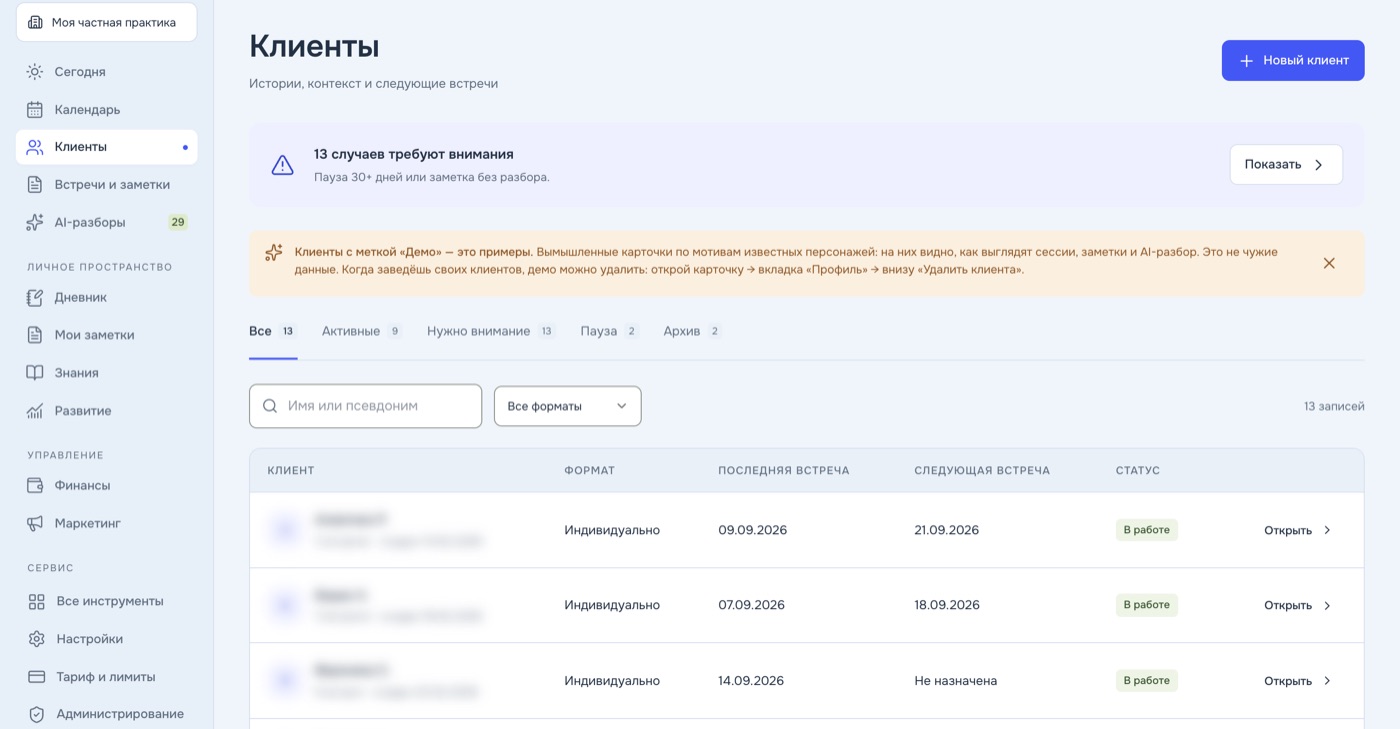Viewport: 1400px width, 729px height.
Task: Click into the Имя или псевдоним search field
Action: [x=365, y=406]
